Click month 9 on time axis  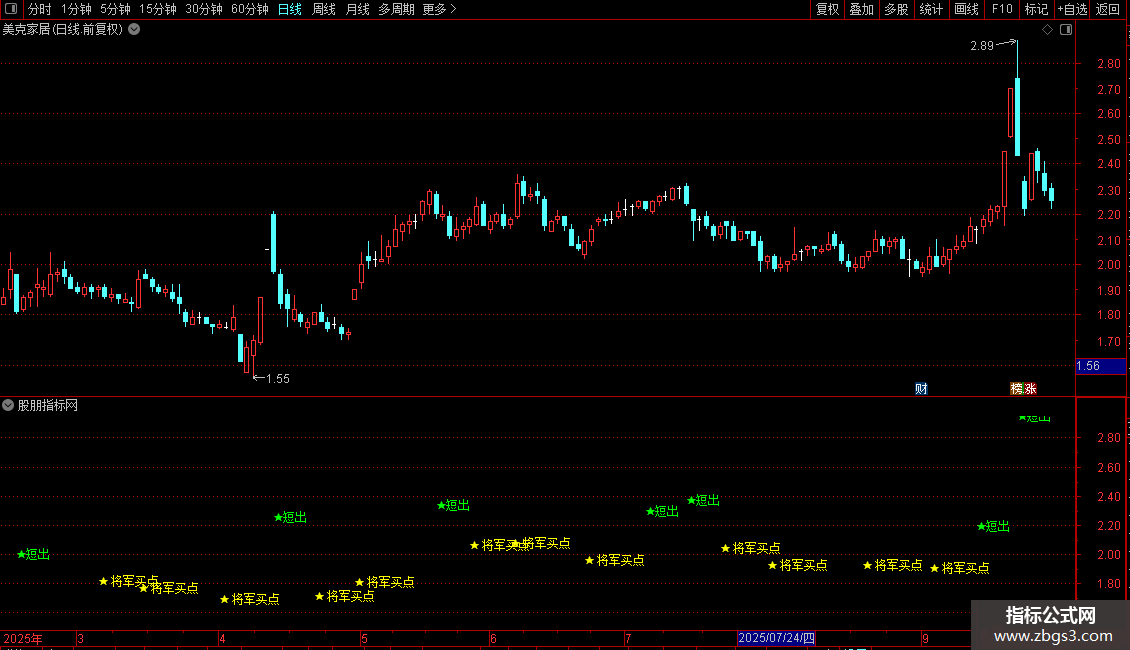click(925, 638)
